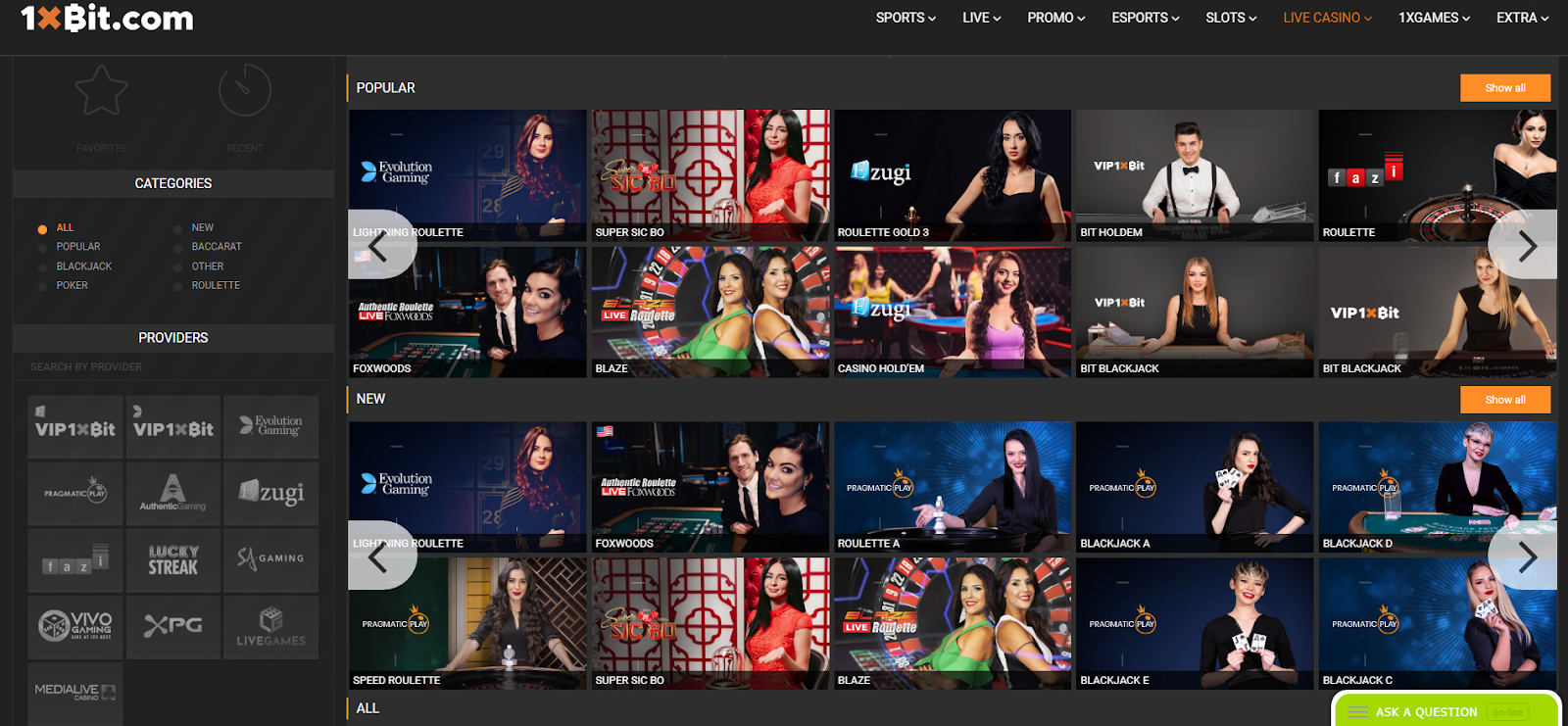Open the Recent clock icon
Screen dimensions: 1568x726
(244, 91)
